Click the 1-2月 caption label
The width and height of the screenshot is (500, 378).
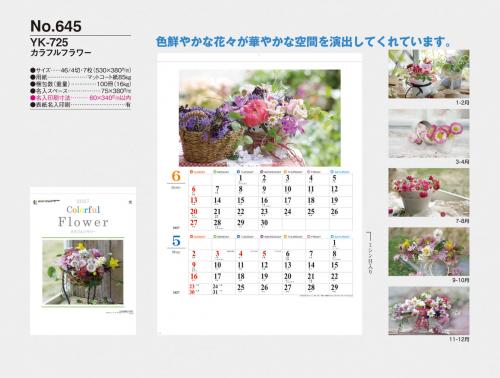click(462, 103)
